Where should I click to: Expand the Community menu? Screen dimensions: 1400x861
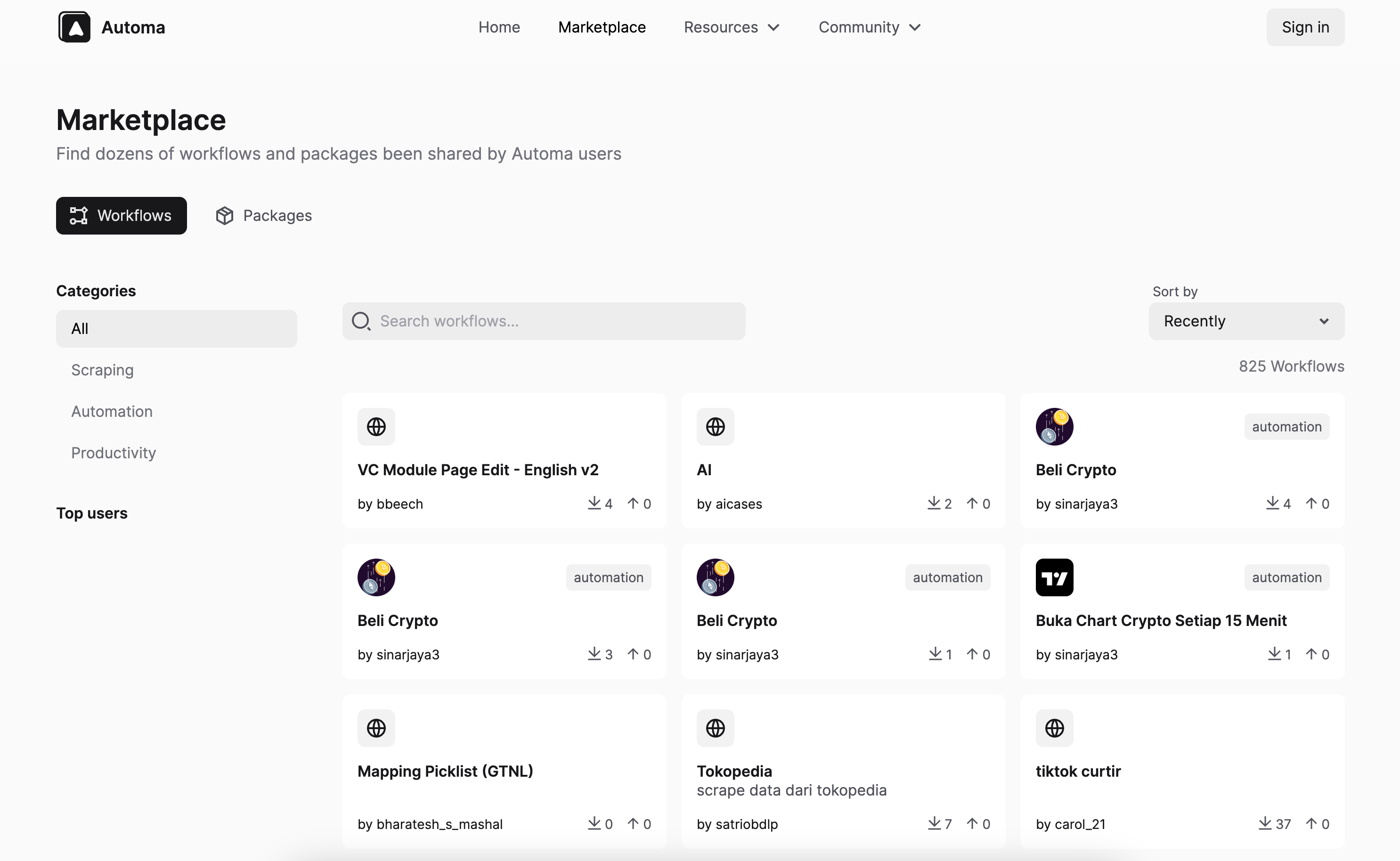(869, 27)
